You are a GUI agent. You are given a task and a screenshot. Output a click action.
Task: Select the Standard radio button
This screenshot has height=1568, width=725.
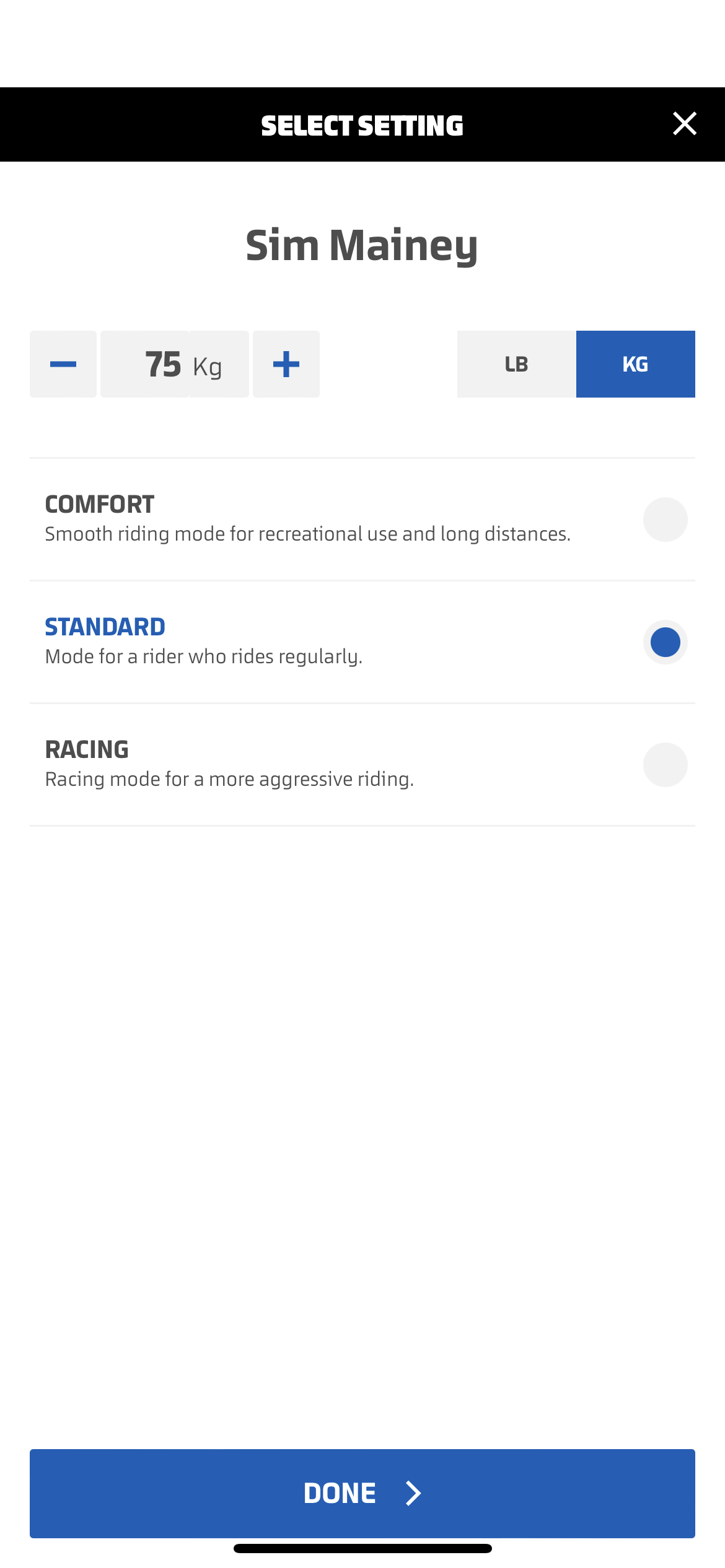(x=665, y=642)
